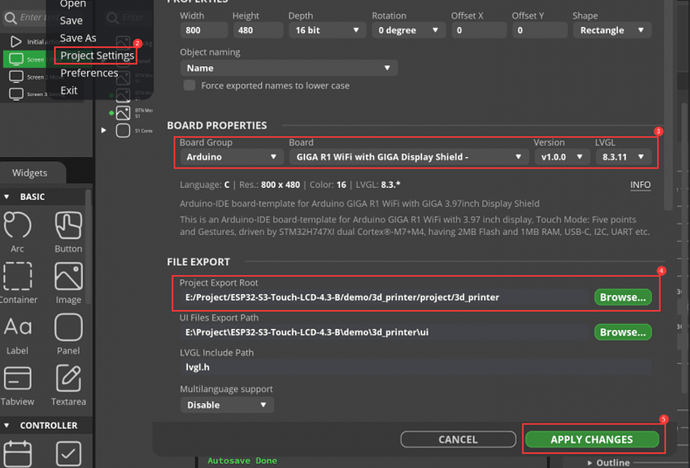Click the S1 Container hierarchy icon
Screen dimensions: 690x468
[x=123, y=131]
